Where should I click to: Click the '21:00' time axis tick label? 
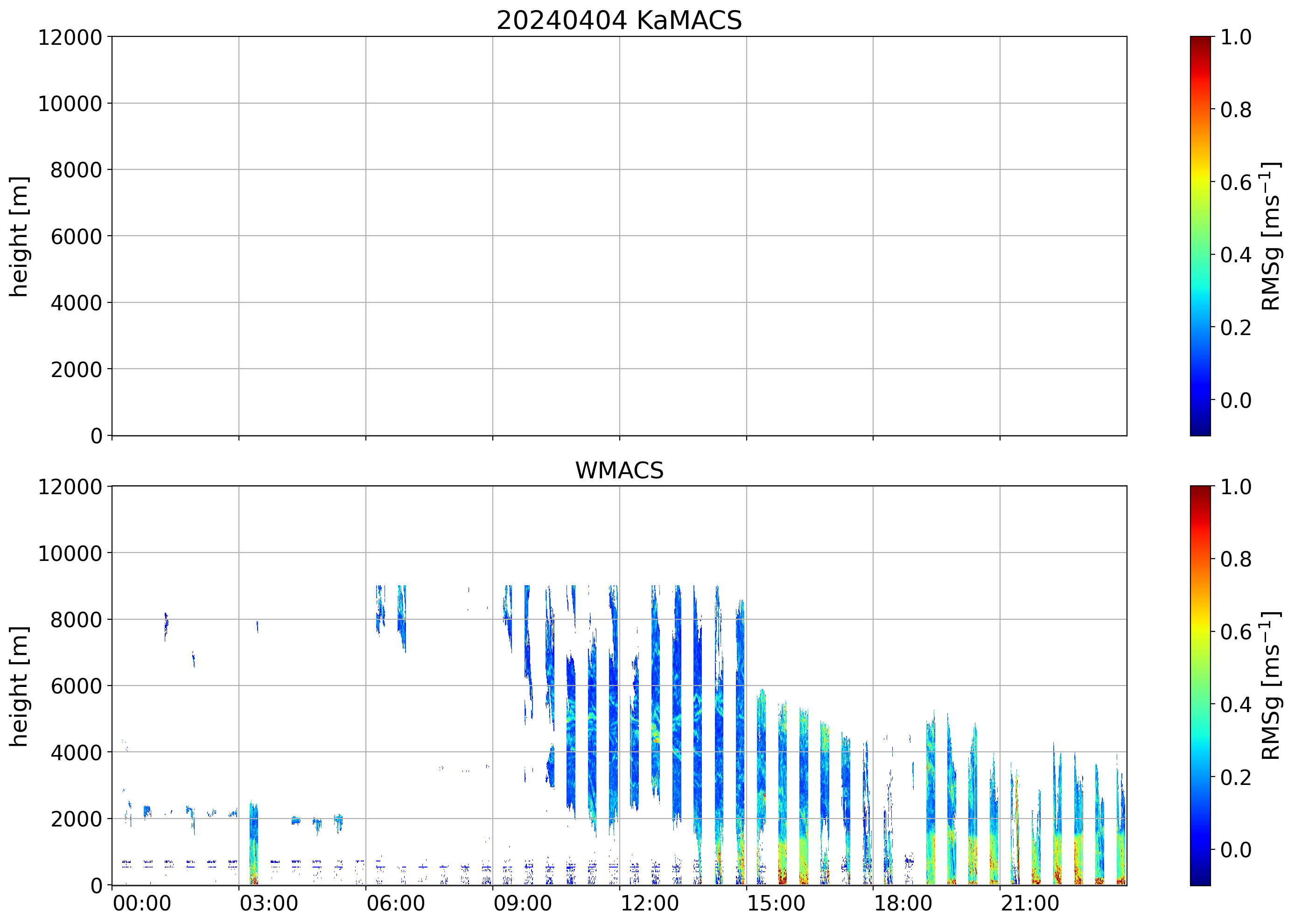[1029, 903]
